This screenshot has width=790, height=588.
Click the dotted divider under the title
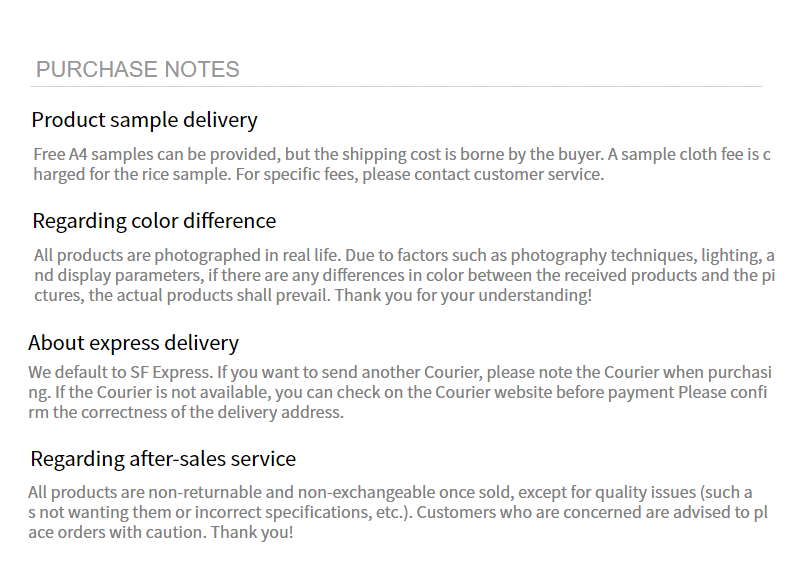coord(396,87)
